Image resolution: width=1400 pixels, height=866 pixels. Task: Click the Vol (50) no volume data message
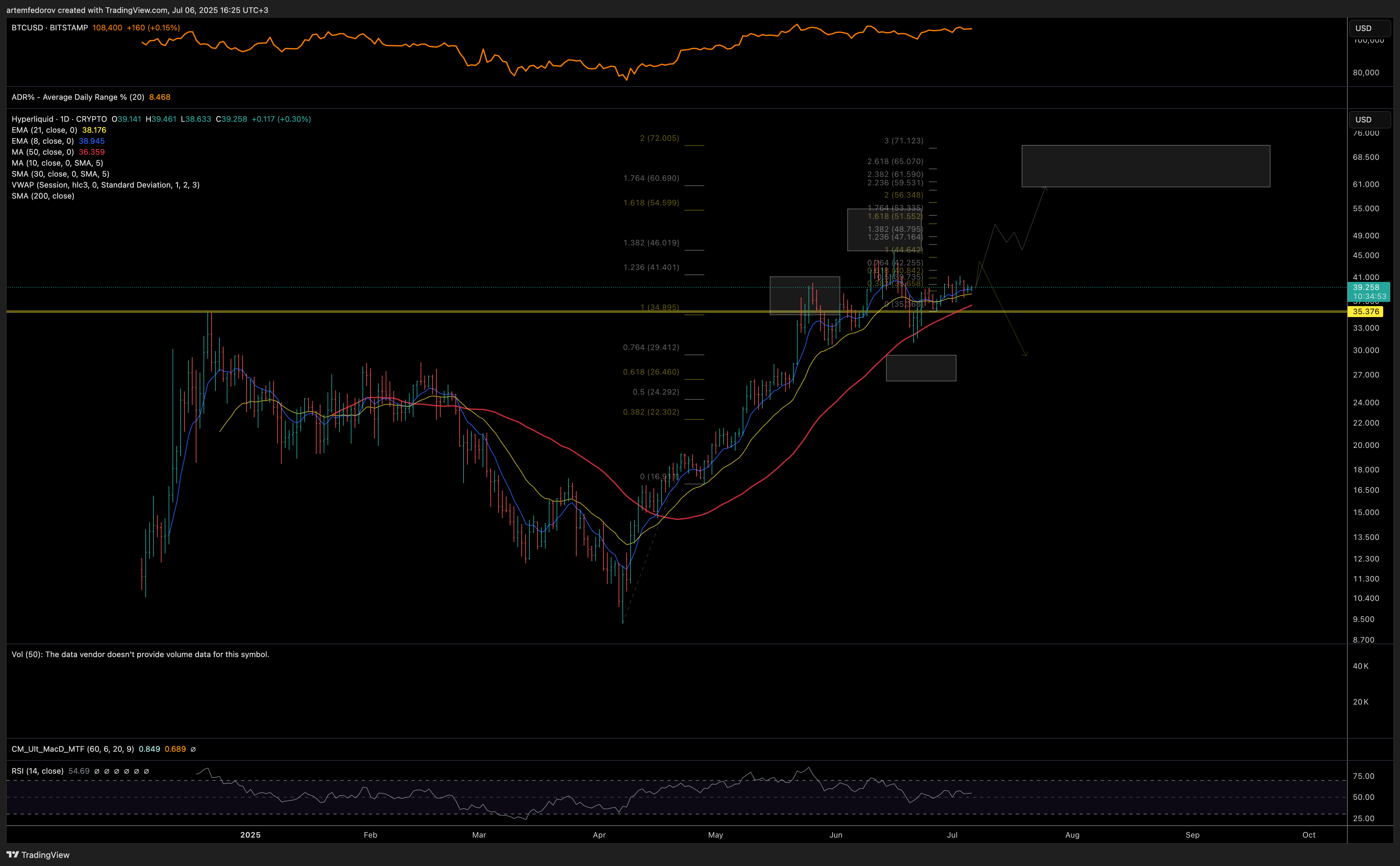click(140, 654)
